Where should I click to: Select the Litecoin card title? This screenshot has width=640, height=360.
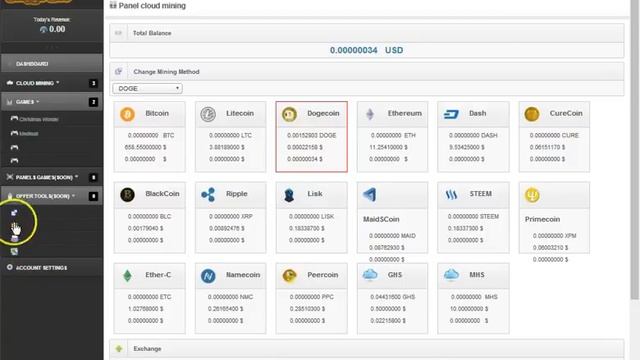240,113
